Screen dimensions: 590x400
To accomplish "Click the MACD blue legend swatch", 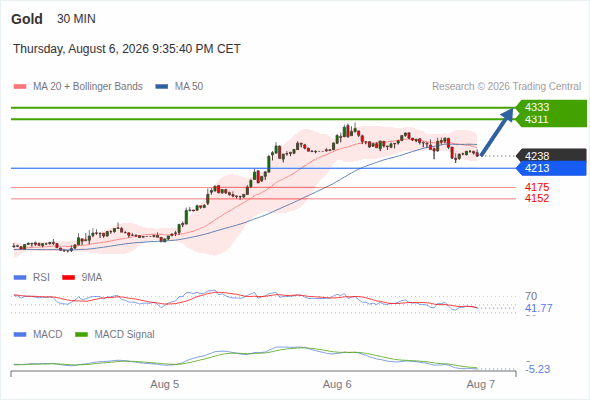I will (x=20, y=335).
